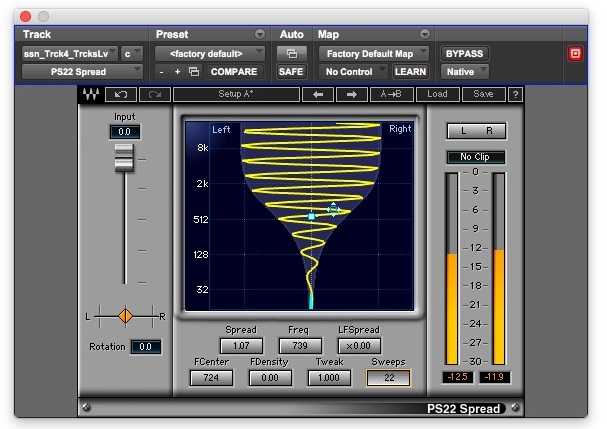Click the Input value field 0.0
This screenshot has height=429, width=607.
click(124, 132)
